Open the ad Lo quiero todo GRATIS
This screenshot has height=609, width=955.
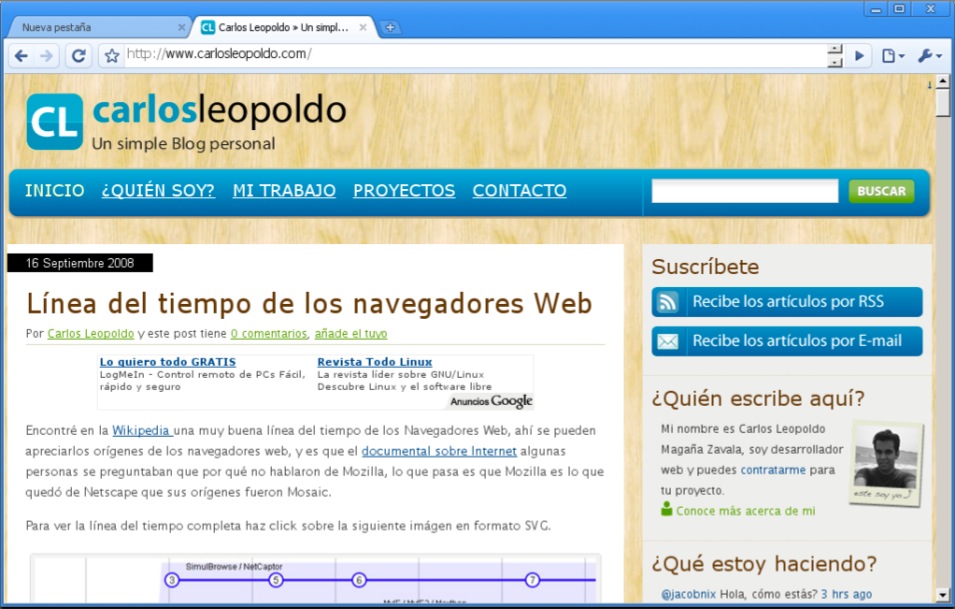(x=167, y=362)
